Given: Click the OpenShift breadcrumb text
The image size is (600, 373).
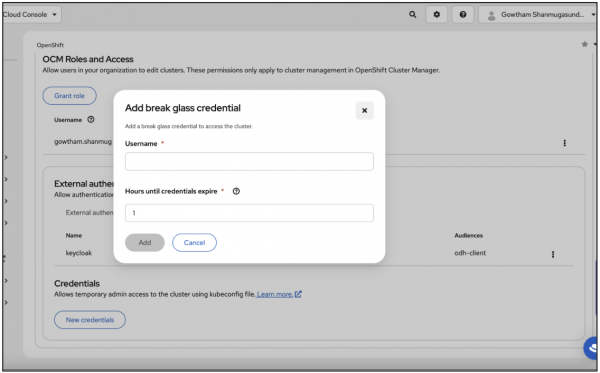Looking at the screenshot, I should (x=50, y=45).
